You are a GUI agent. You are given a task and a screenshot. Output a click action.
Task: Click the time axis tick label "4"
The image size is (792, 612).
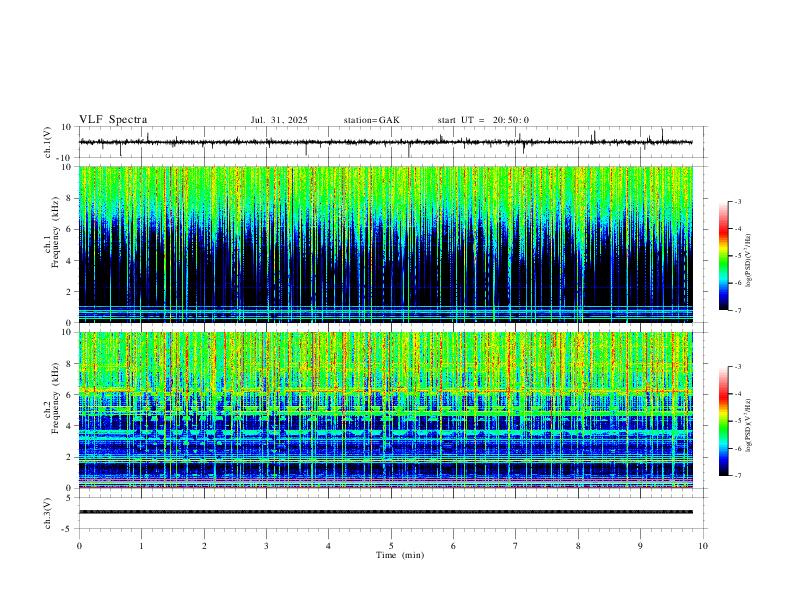click(x=329, y=546)
